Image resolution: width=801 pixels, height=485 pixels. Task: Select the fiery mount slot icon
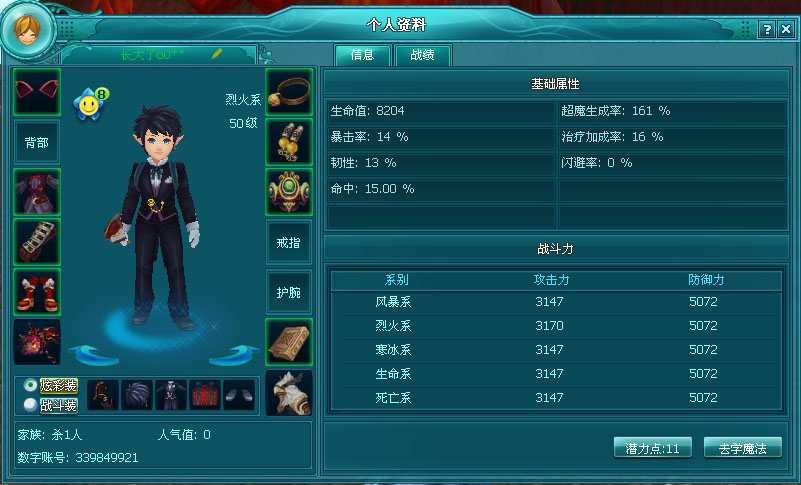[37, 342]
